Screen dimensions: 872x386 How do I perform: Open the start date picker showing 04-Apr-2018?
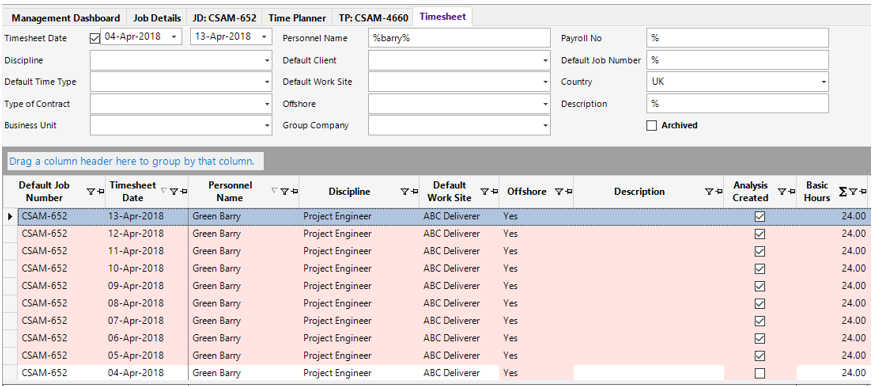click(x=174, y=37)
